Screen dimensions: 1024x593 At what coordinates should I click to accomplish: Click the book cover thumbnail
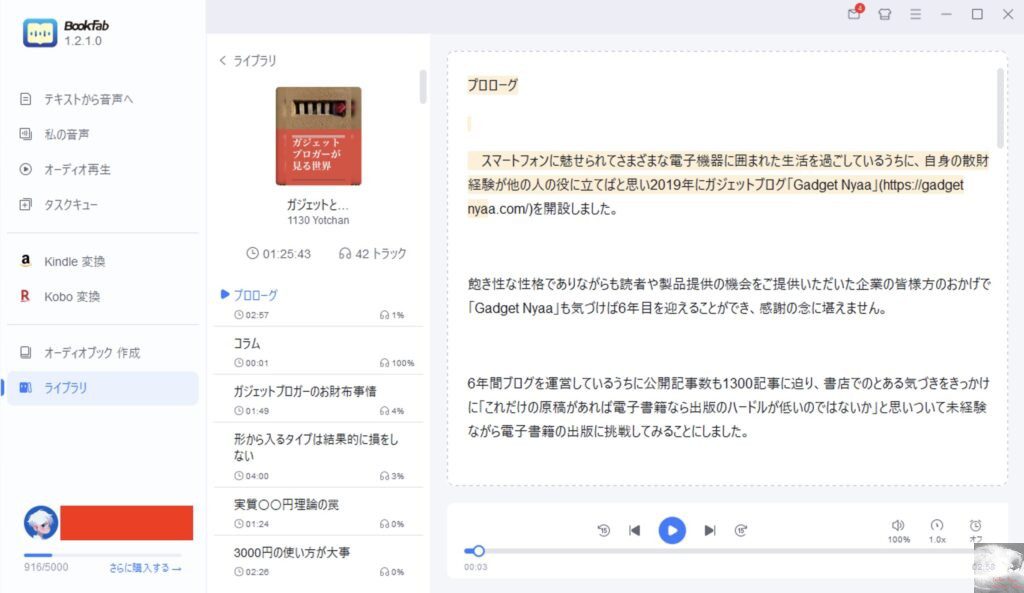coord(318,136)
